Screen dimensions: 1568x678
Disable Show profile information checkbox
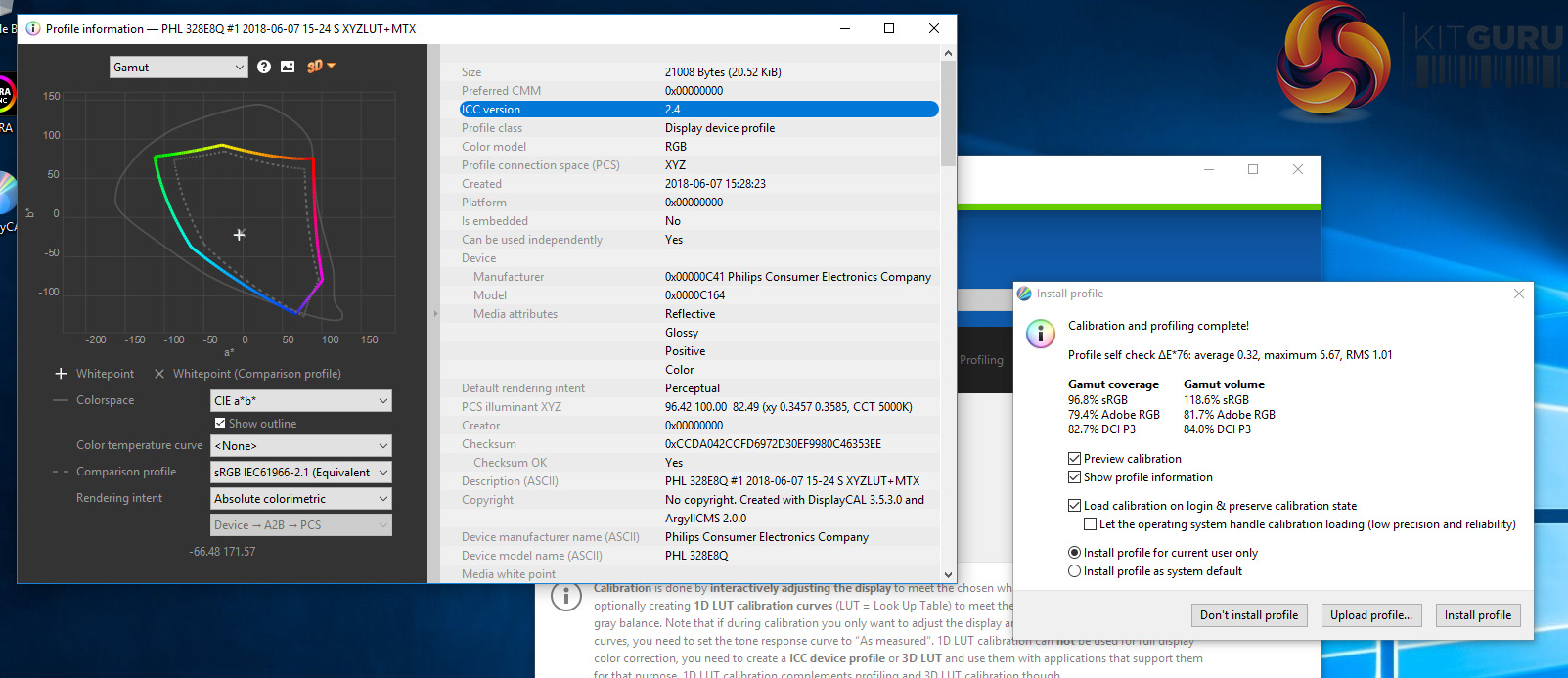coord(1075,477)
